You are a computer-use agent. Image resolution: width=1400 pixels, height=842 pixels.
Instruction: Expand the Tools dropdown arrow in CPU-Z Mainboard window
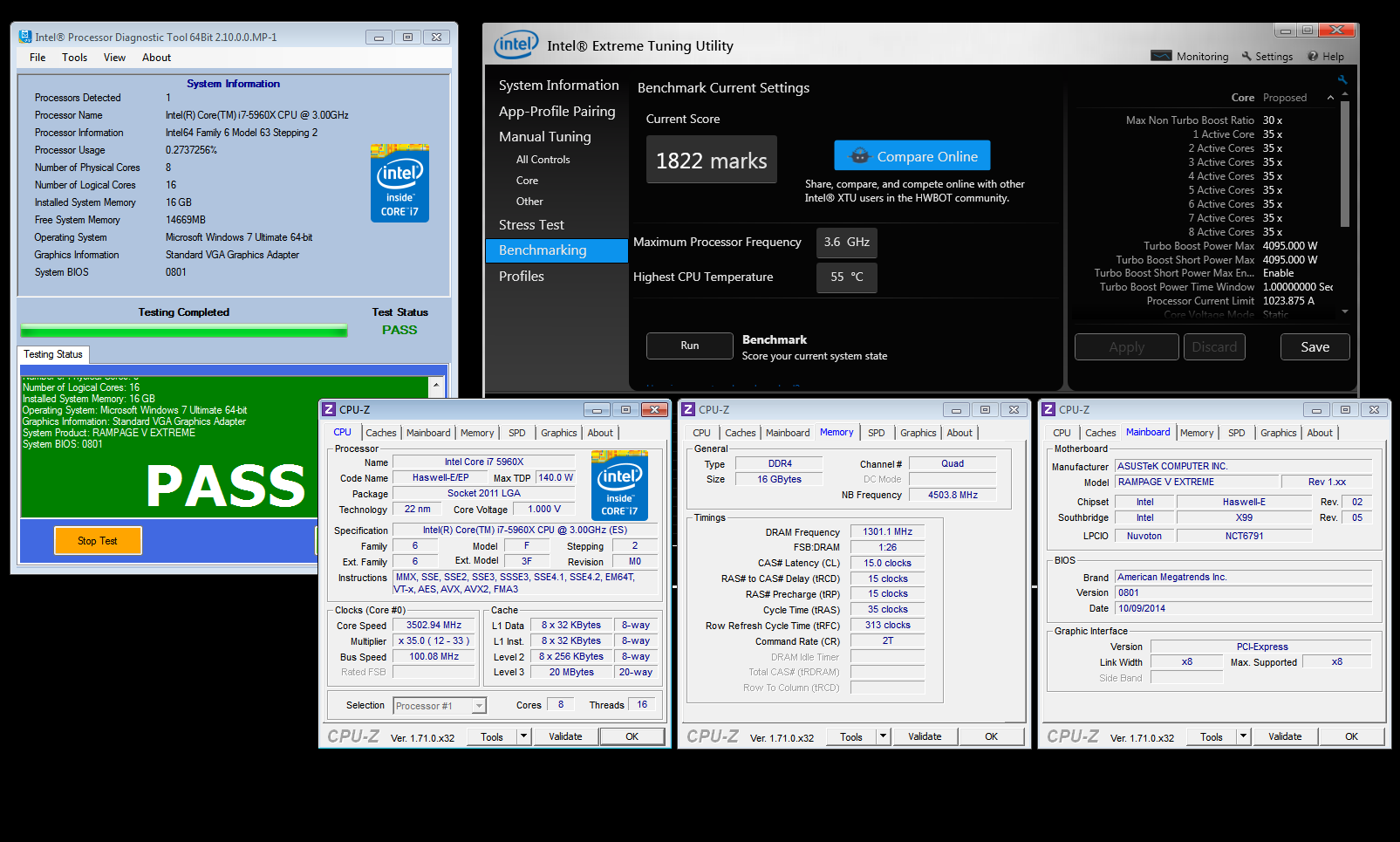point(1243,736)
